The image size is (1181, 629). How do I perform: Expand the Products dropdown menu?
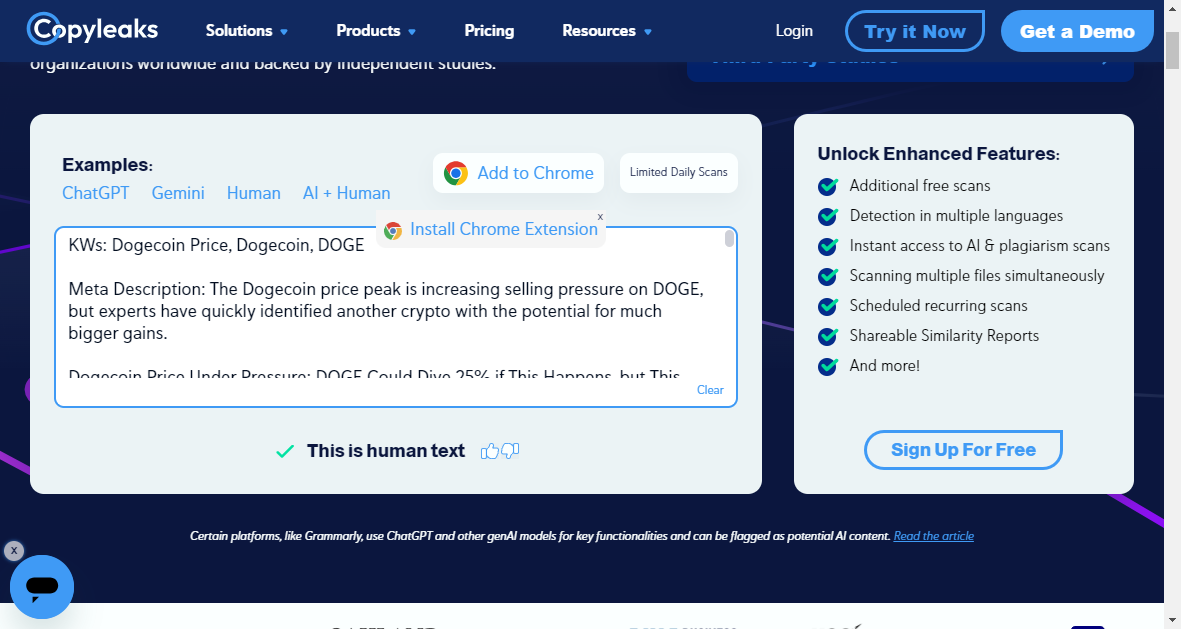[x=376, y=31]
